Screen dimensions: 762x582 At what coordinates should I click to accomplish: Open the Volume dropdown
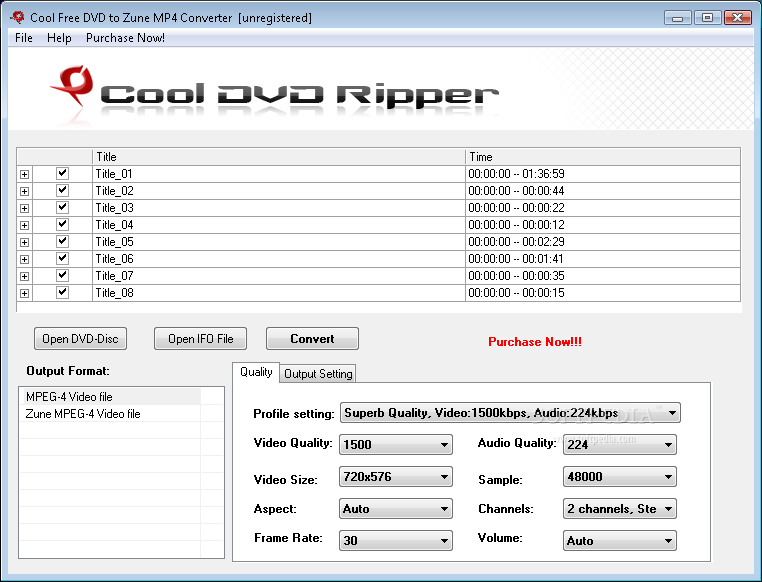click(x=620, y=541)
